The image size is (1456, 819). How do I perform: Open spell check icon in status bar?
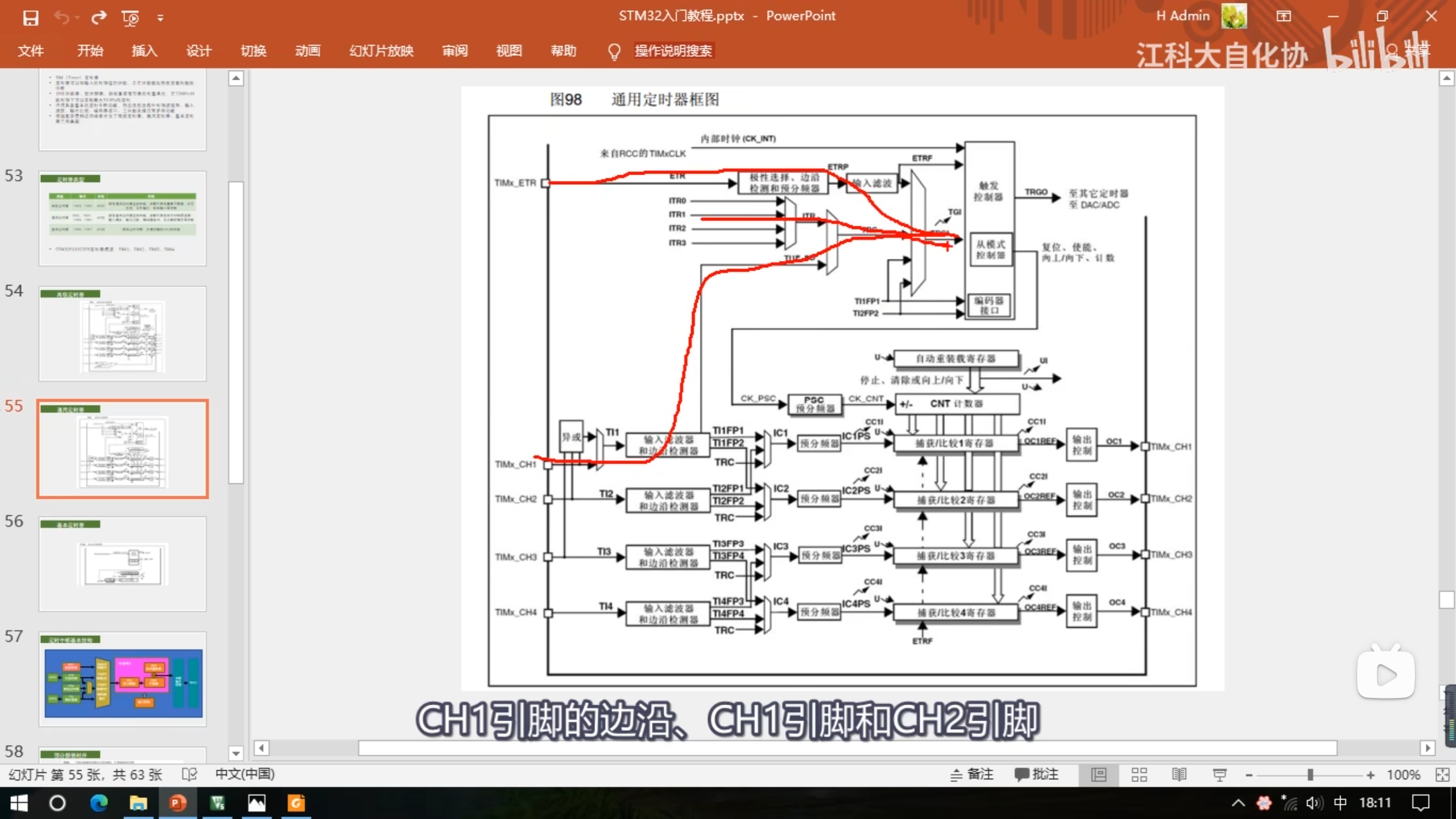click(189, 775)
